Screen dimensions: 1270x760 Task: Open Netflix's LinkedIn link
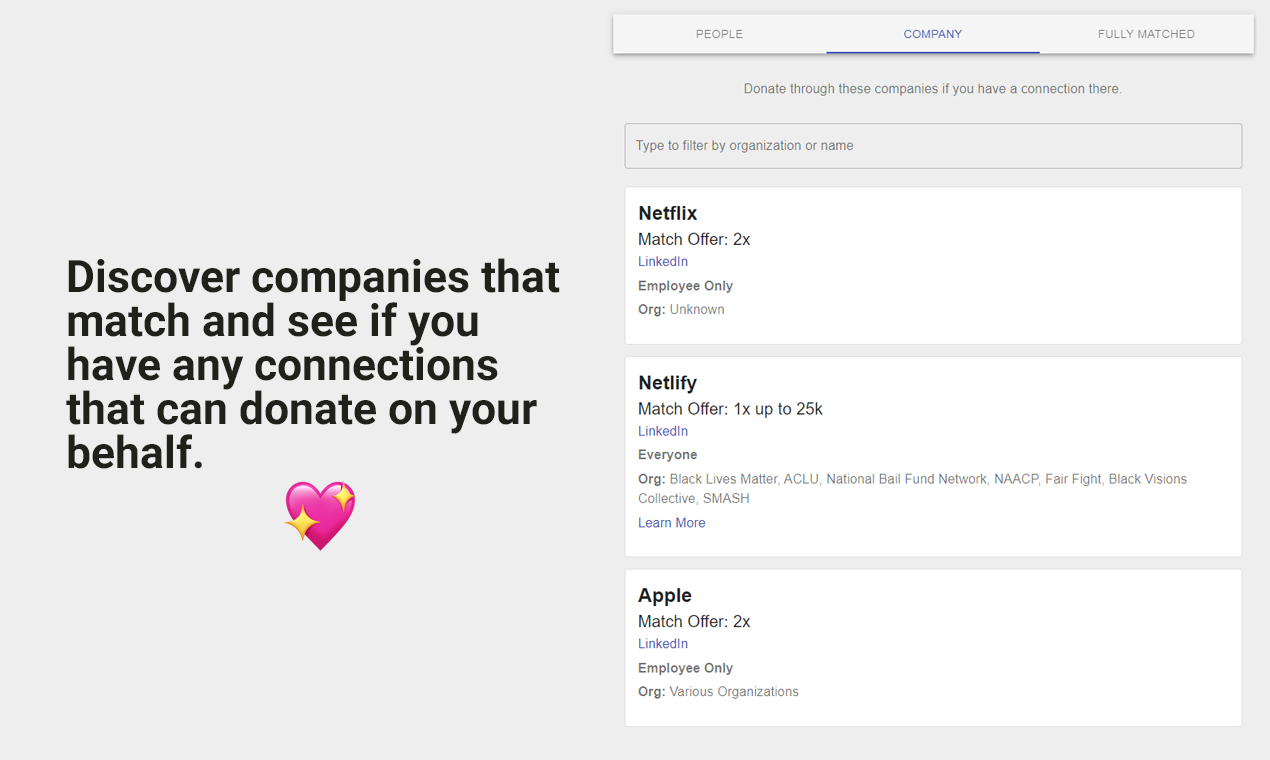663,262
